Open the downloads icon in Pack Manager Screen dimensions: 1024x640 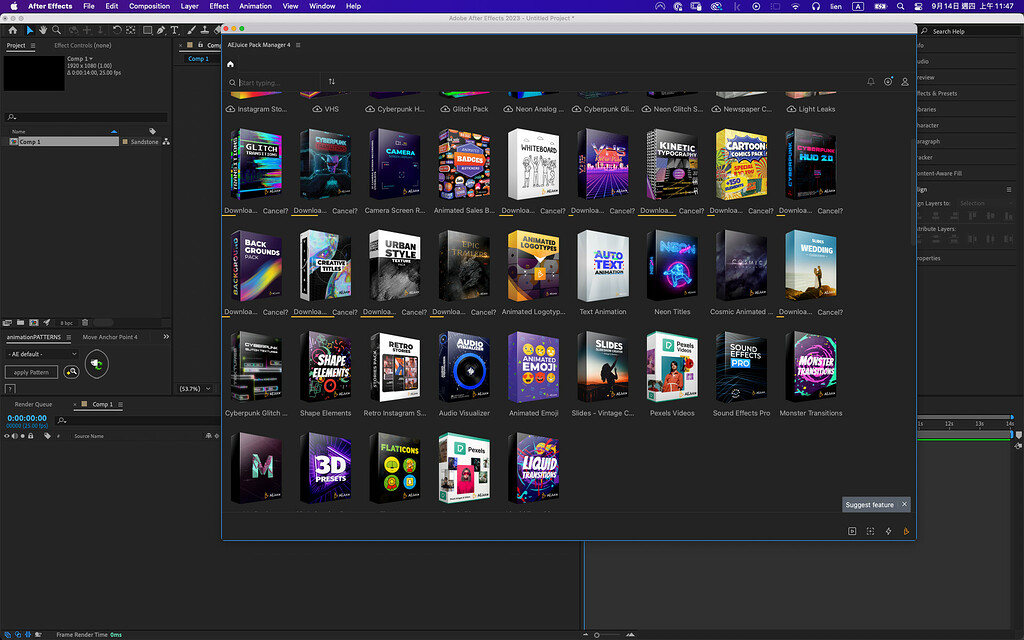pos(887,82)
